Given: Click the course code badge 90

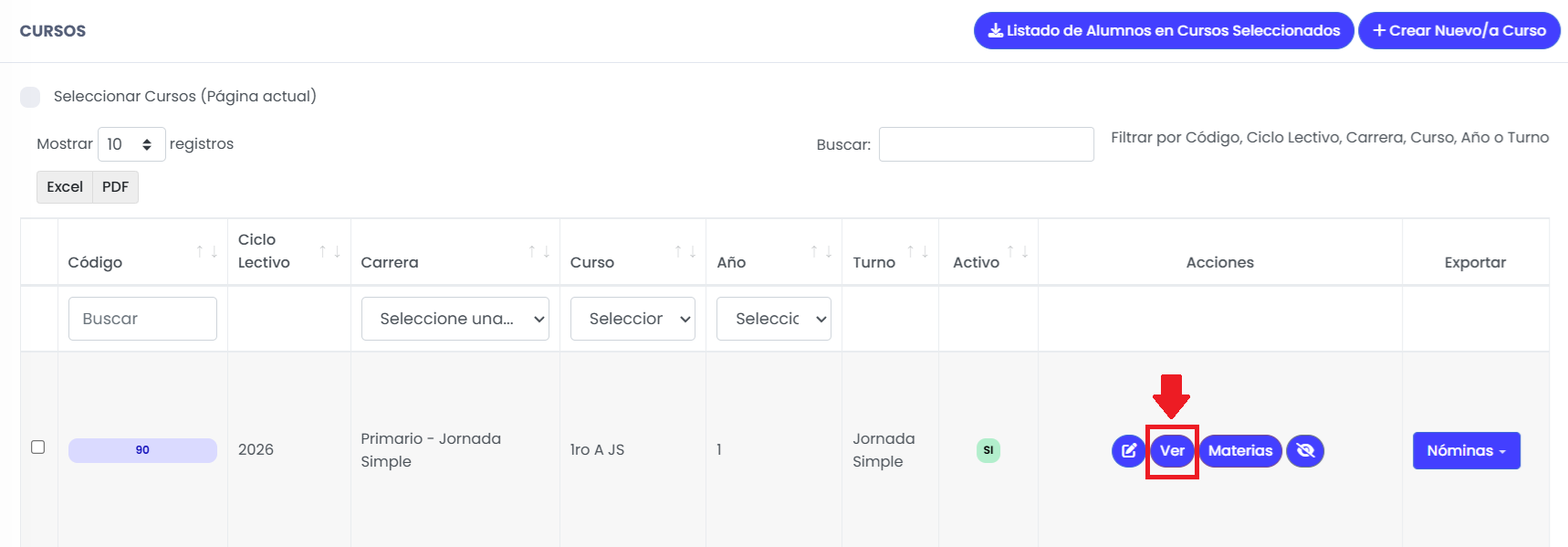Looking at the screenshot, I should [142, 450].
